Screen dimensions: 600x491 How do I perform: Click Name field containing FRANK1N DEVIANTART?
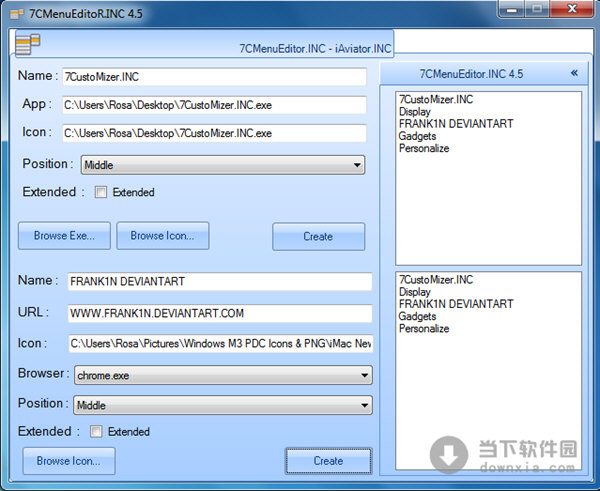tap(220, 282)
